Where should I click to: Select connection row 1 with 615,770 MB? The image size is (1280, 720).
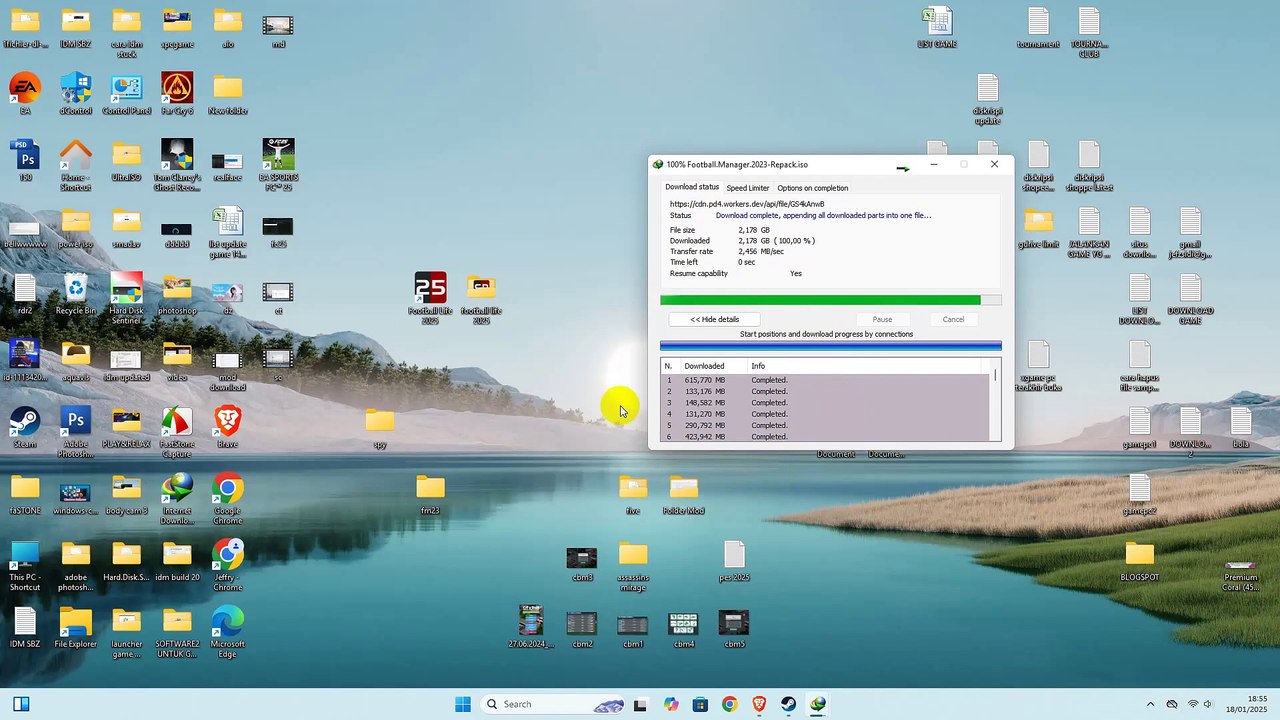pyautogui.click(x=825, y=380)
